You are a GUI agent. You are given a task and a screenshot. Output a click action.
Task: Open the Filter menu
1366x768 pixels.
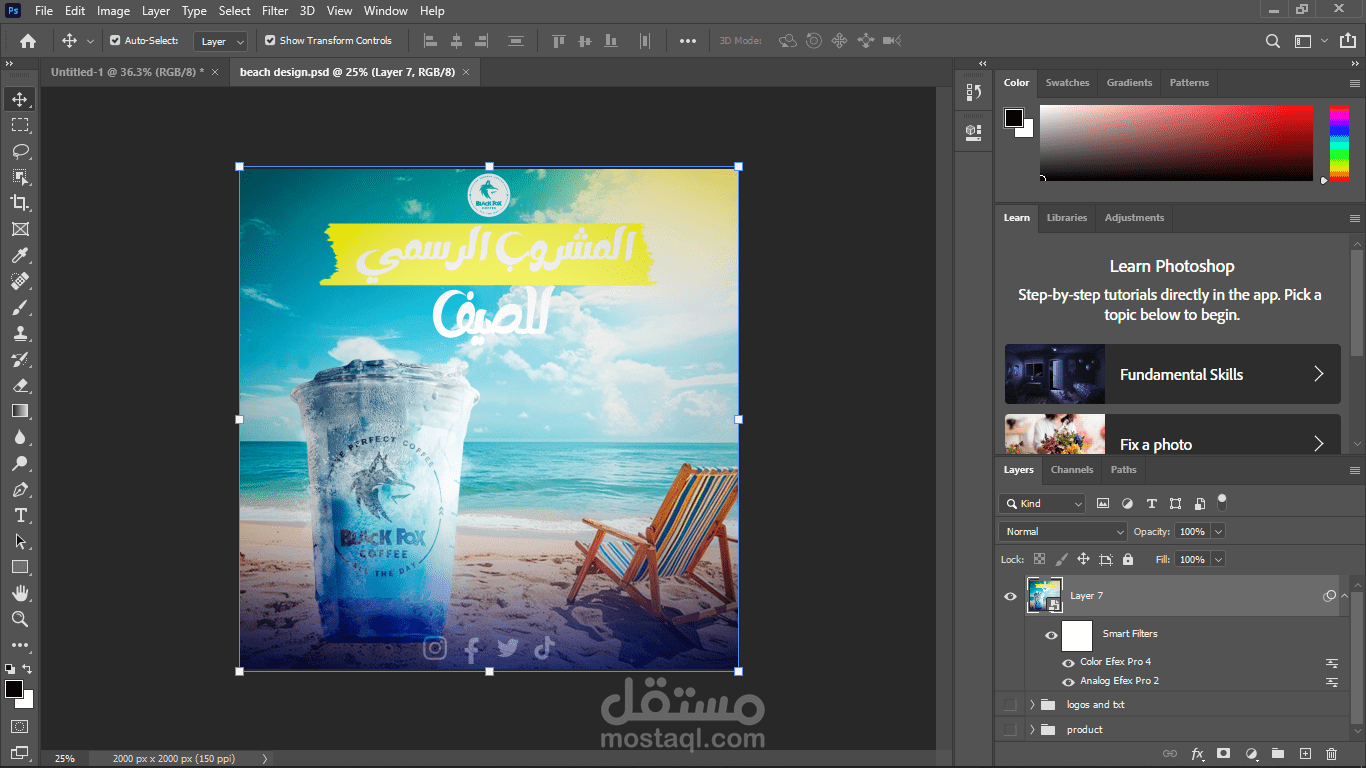(275, 11)
